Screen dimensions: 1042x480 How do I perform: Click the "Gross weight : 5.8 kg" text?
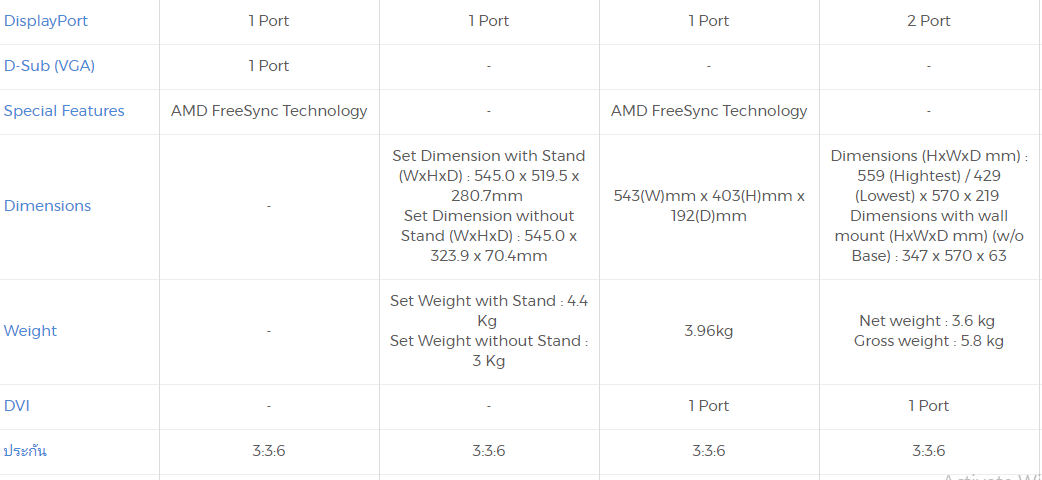click(x=929, y=341)
